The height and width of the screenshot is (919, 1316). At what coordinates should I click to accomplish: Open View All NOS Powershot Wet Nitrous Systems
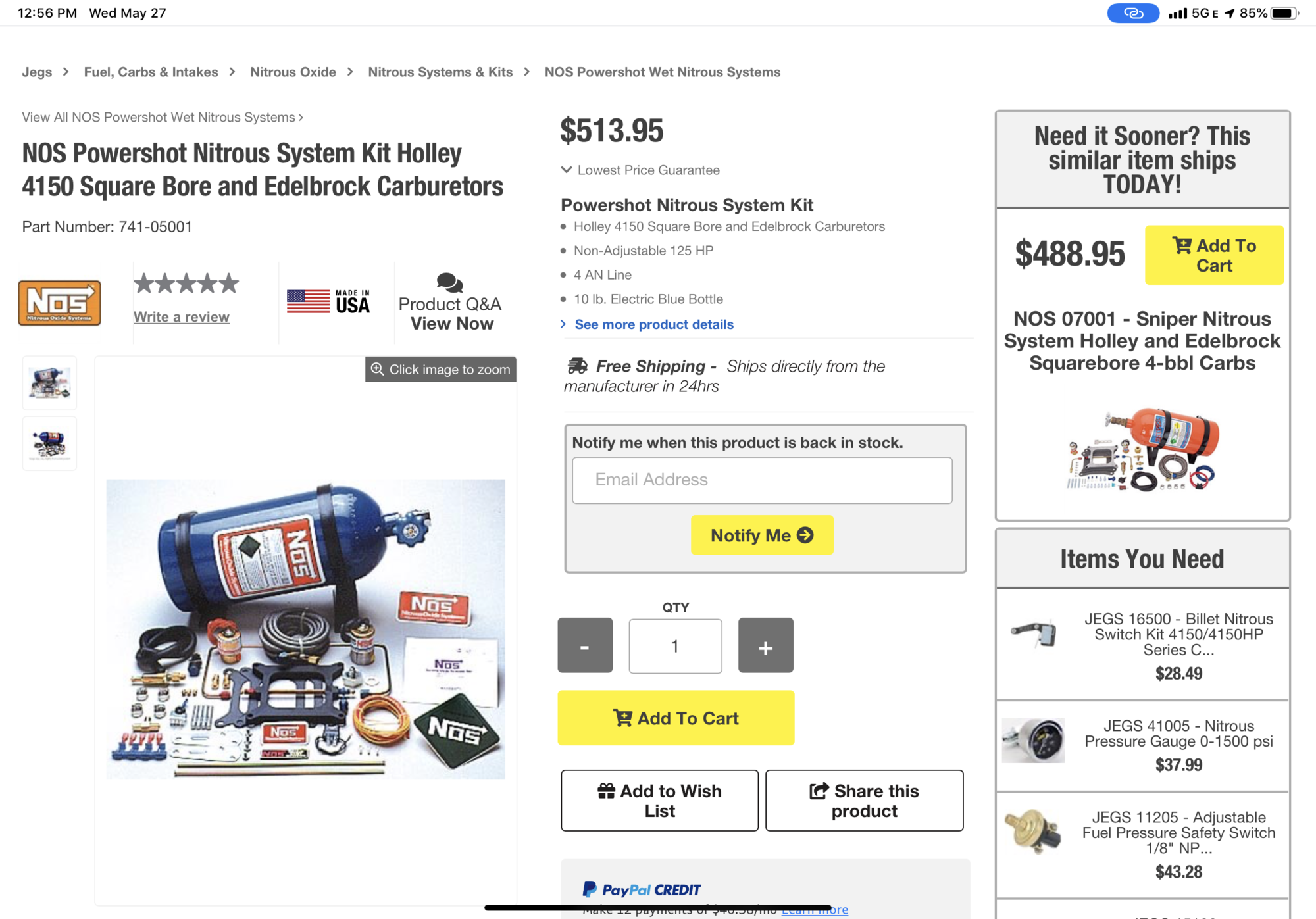pos(162,118)
